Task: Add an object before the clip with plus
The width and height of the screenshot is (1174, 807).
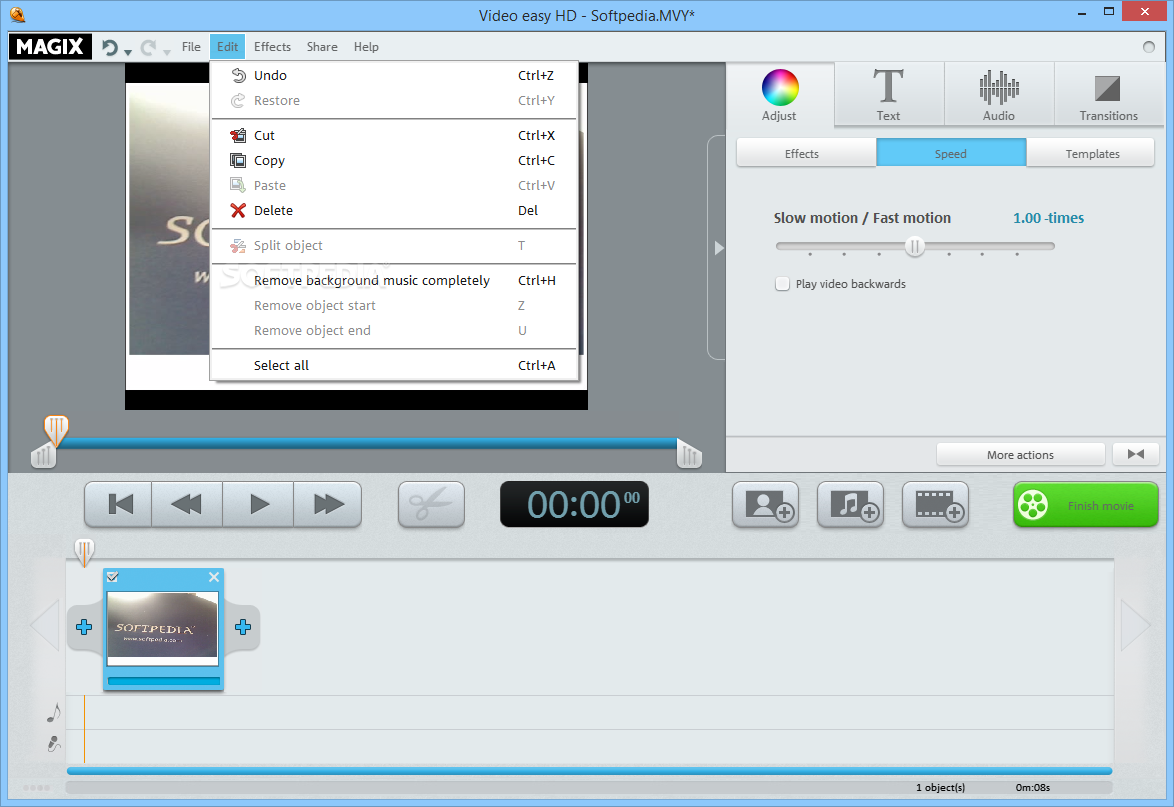Action: [84, 627]
